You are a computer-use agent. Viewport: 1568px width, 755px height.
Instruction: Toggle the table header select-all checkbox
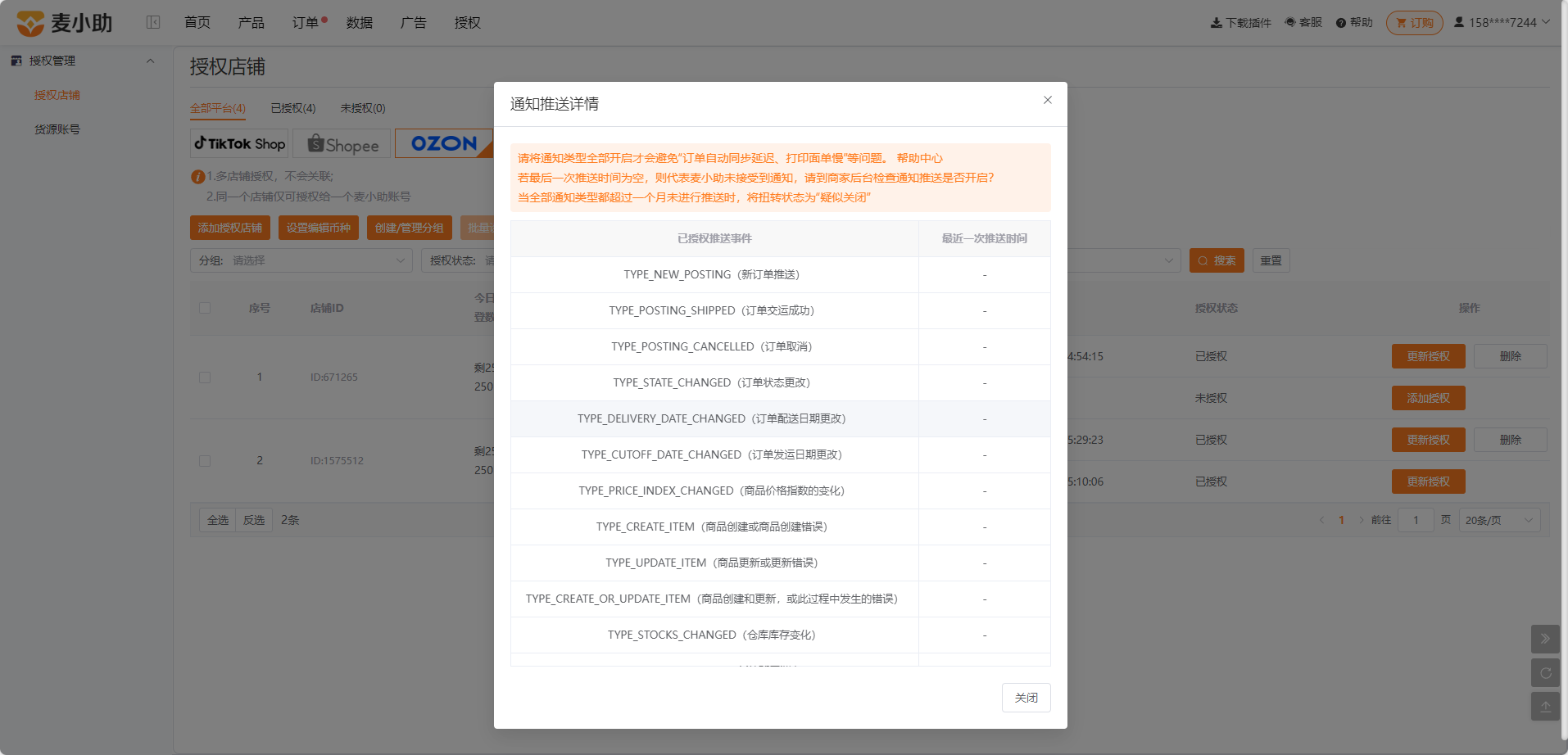(x=205, y=308)
